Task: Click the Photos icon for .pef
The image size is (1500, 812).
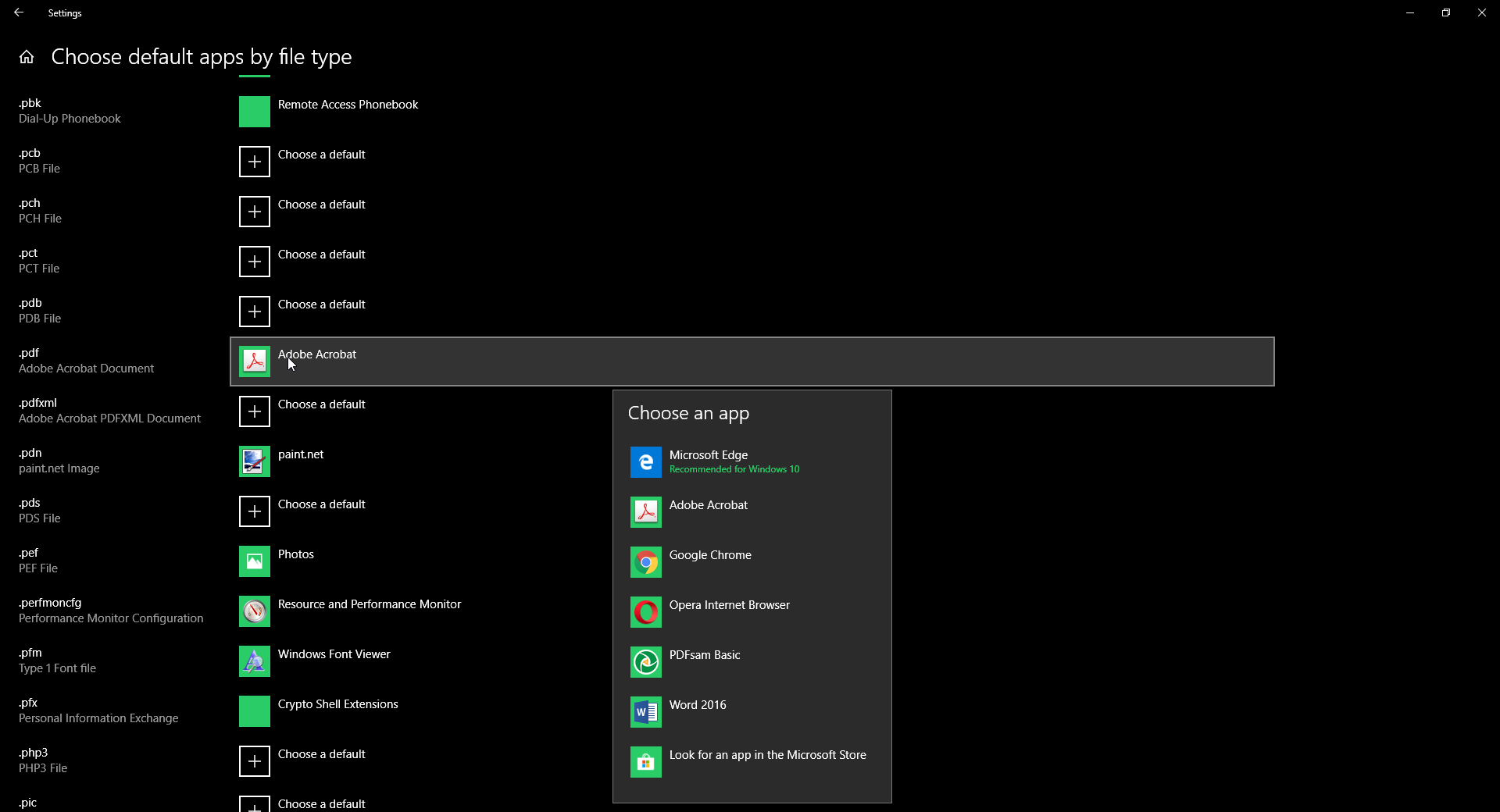Action: (x=254, y=561)
